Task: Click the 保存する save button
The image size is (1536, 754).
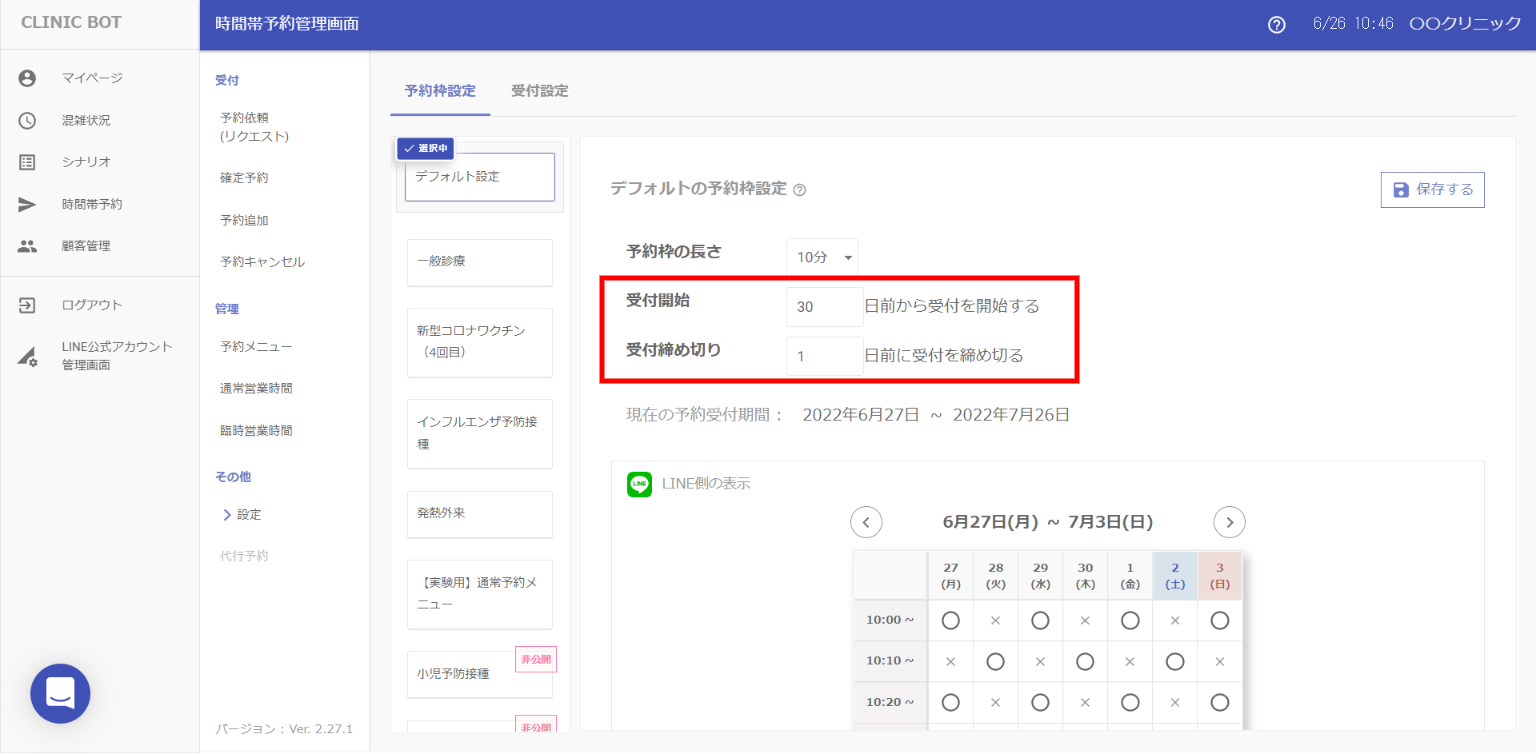Action: [x=1432, y=190]
